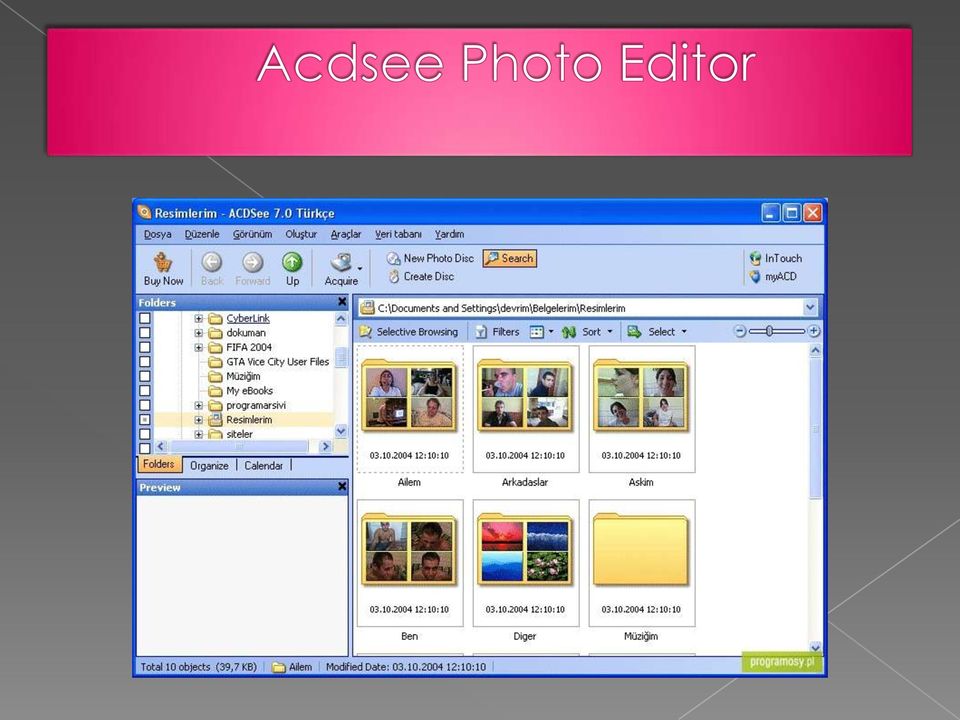Click the Search button

click(x=509, y=258)
